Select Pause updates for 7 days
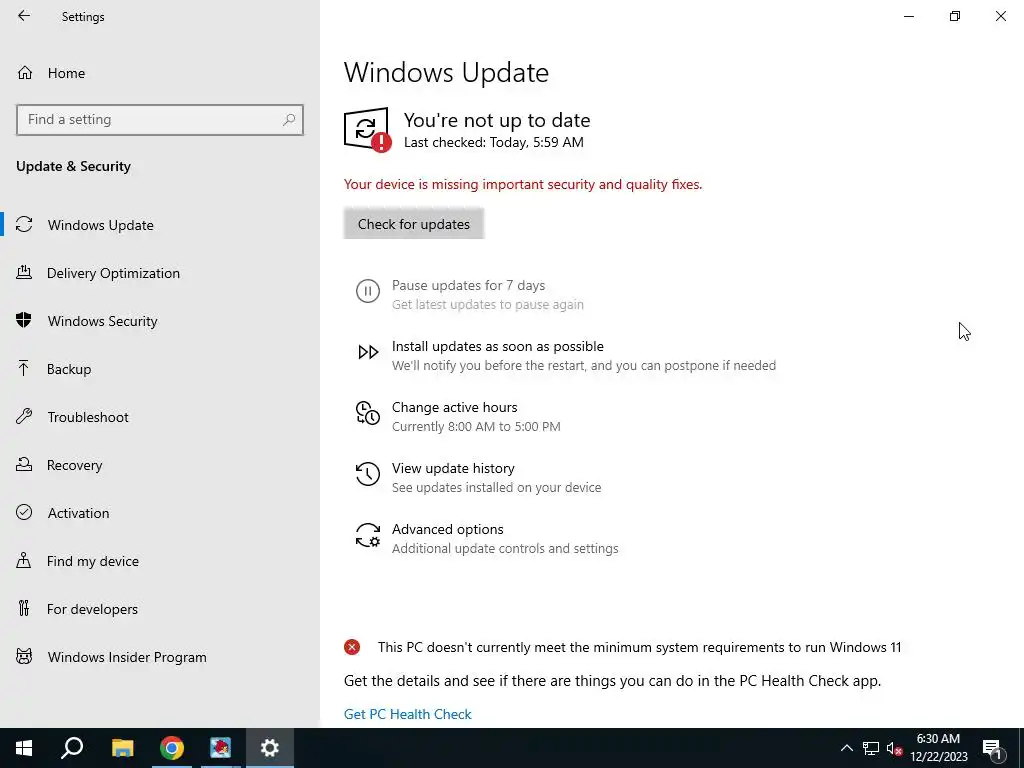Viewport: 1024px width, 768px height. [x=468, y=285]
